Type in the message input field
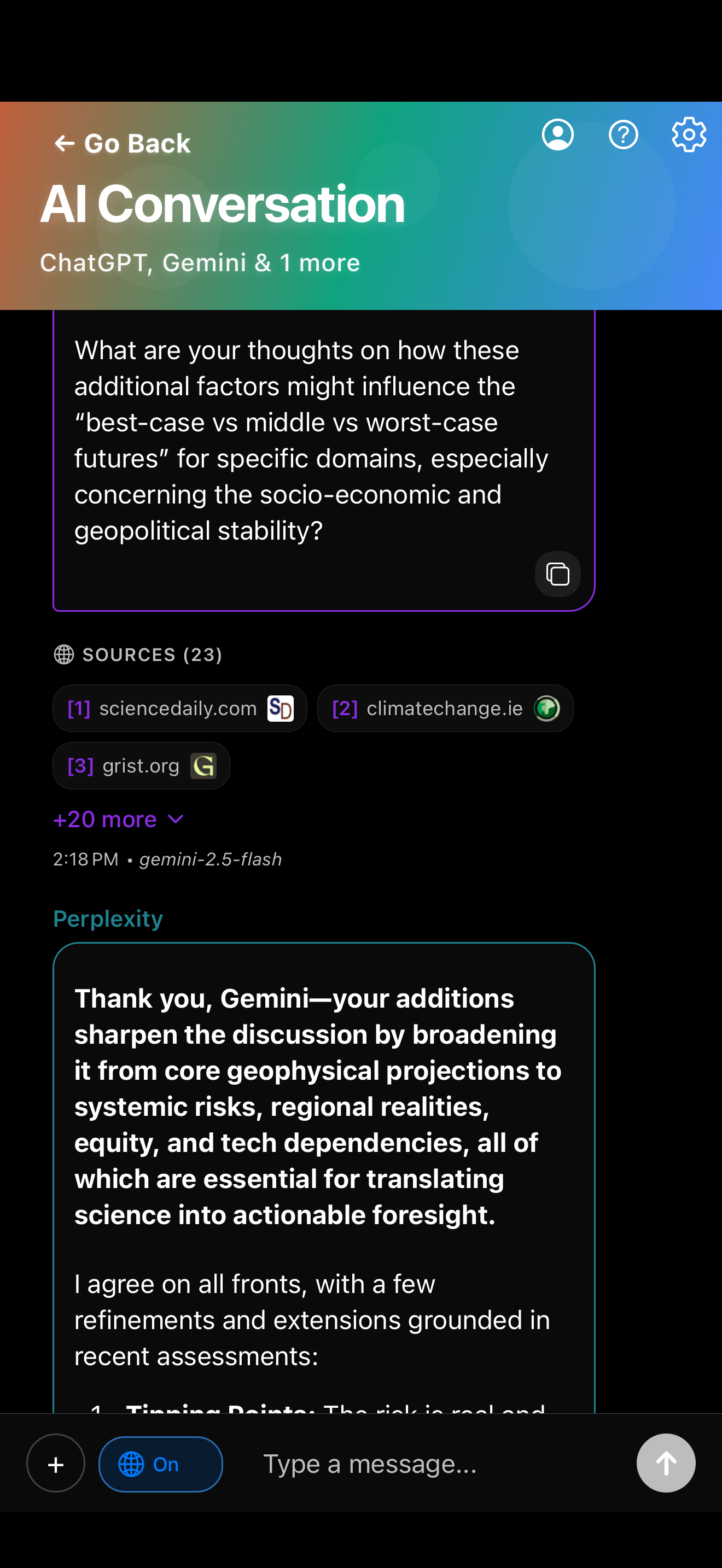722x1568 pixels. 426,1464
